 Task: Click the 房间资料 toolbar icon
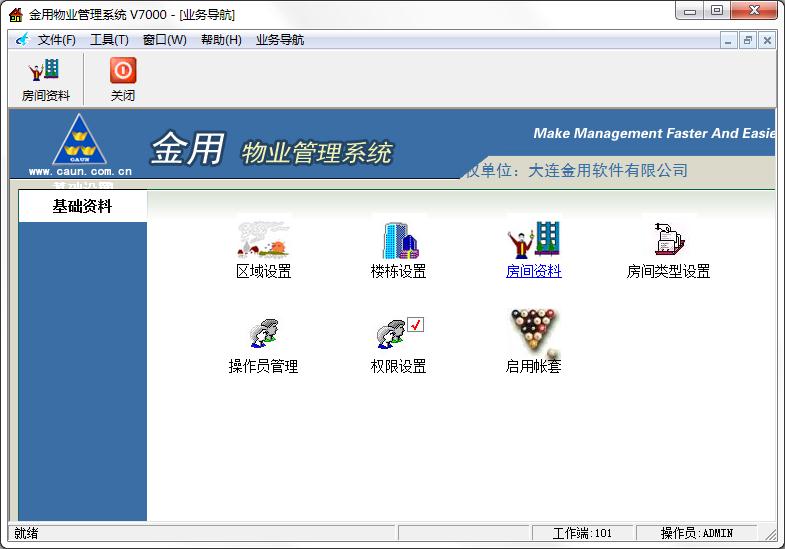coord(45,80)
